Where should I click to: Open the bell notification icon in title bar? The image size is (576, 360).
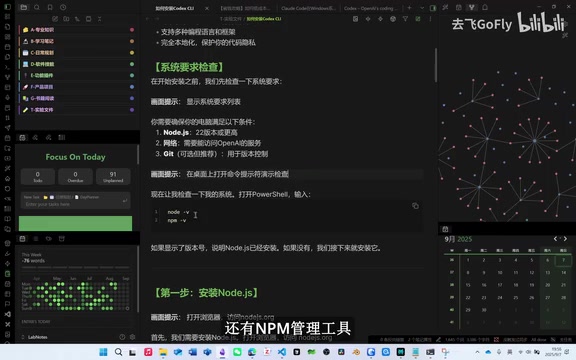point(485,7)
